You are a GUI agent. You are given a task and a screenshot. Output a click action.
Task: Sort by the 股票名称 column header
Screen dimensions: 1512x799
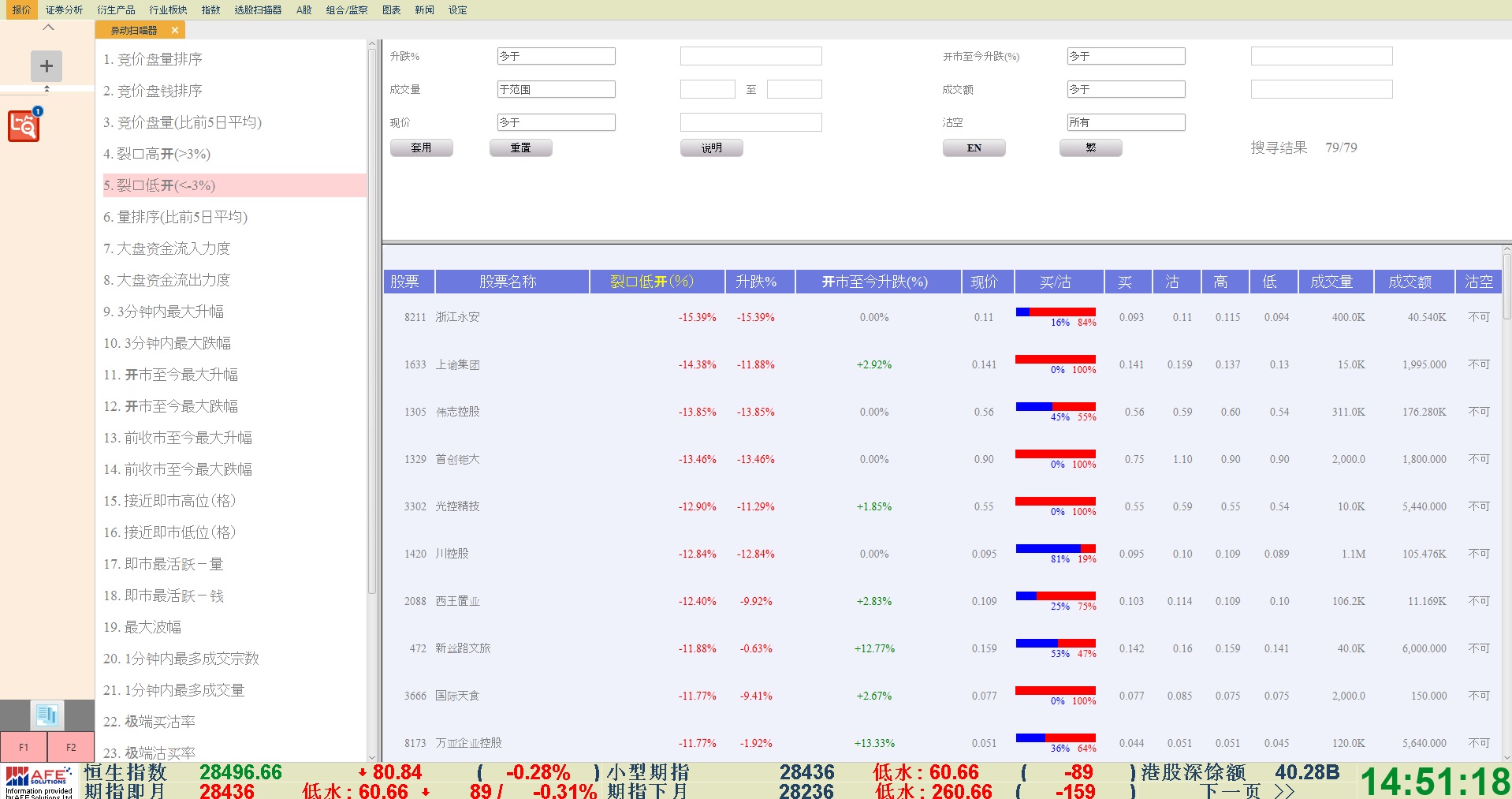(x=512, y=282)
